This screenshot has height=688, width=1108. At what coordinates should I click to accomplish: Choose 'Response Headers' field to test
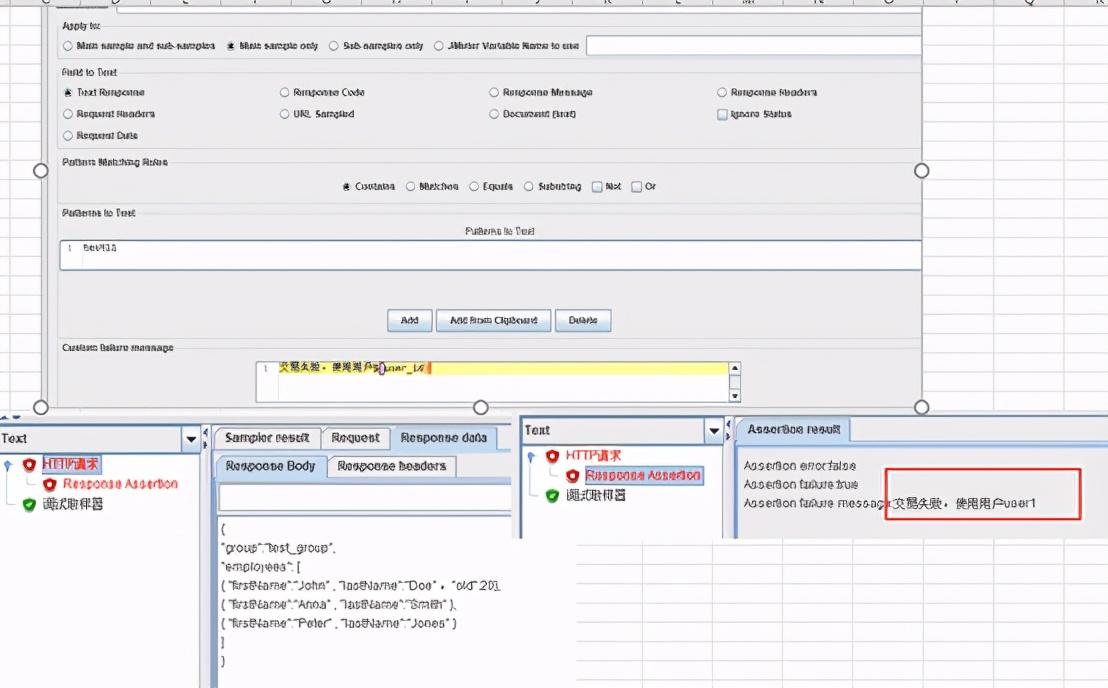pyautogui.click(x=721, y=93)
